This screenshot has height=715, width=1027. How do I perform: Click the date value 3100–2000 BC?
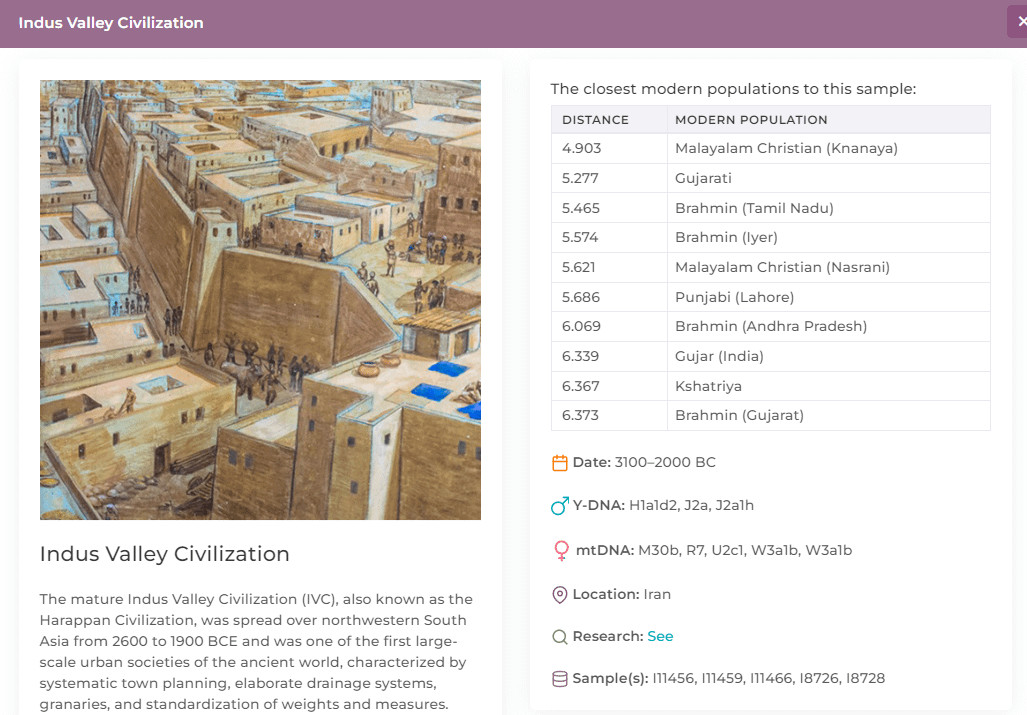click(665, 462)
